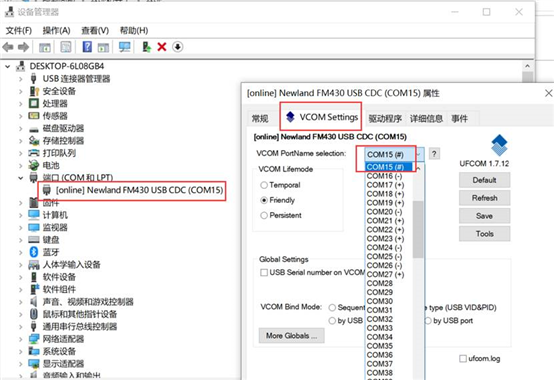Viewport: 554px width, 380px height.
Task: Click the 键盘 keyboard icon
Action: (34, 240)
